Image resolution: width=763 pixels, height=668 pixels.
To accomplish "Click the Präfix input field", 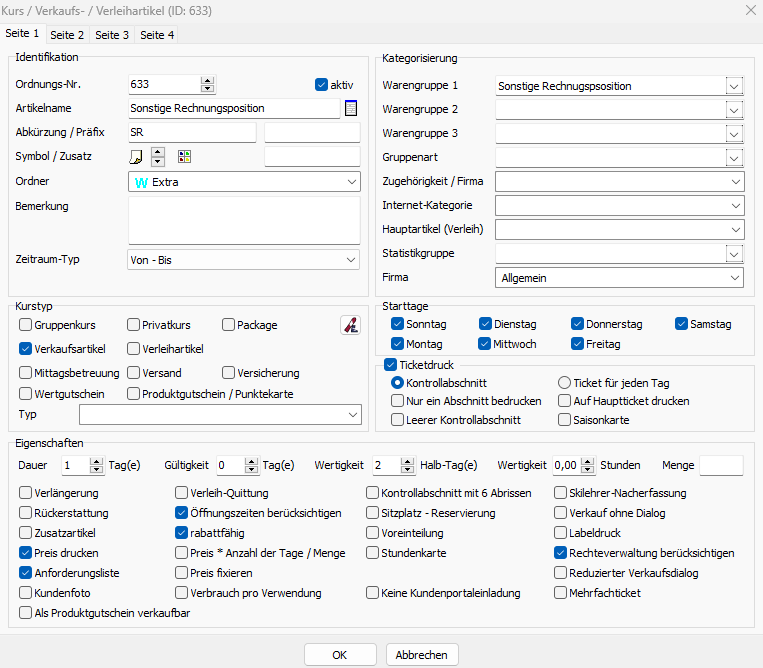I will pyautogui.click(x=312, y=132).
